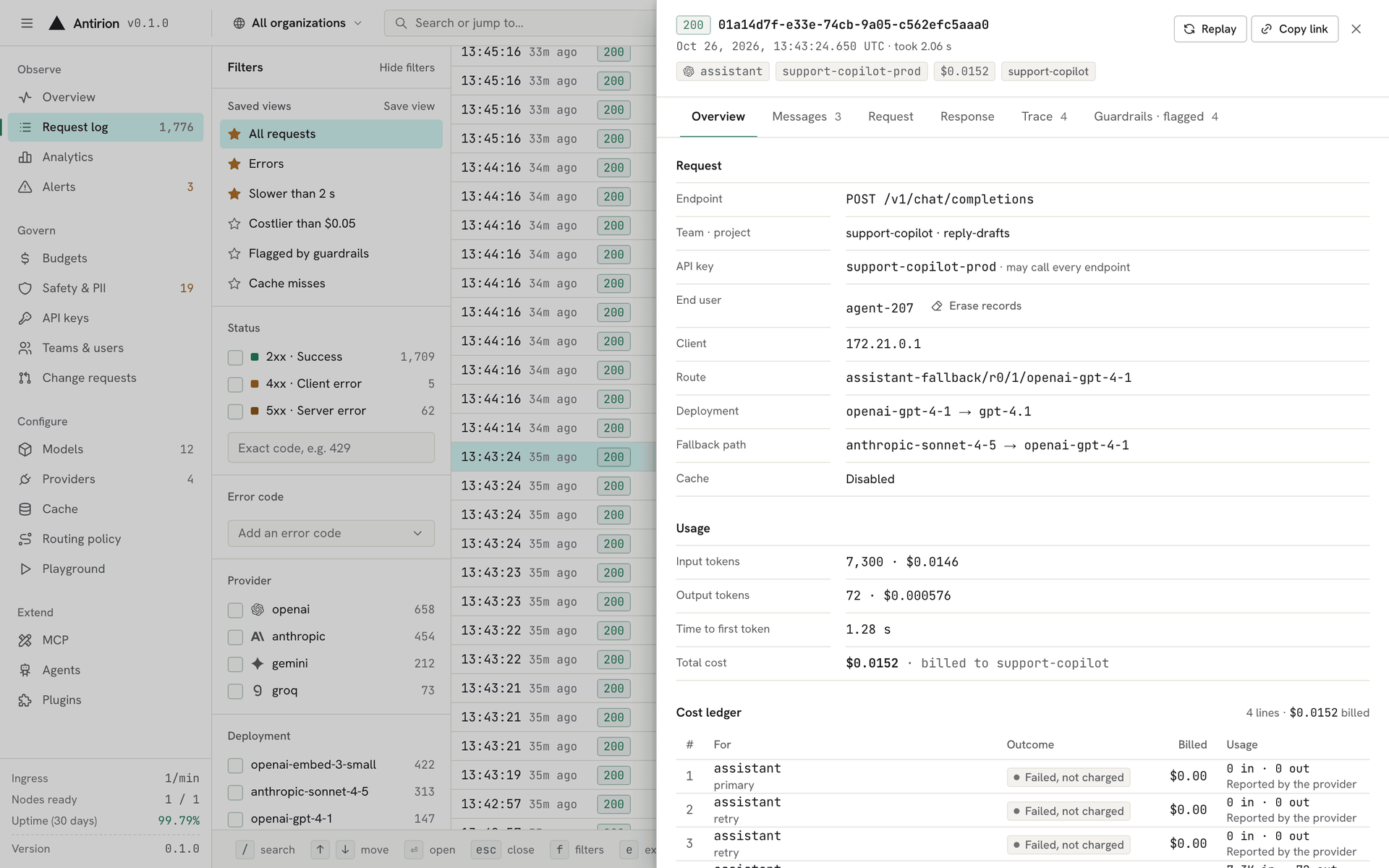
Task: Switch to the Request tab
Action: (891, 116)
